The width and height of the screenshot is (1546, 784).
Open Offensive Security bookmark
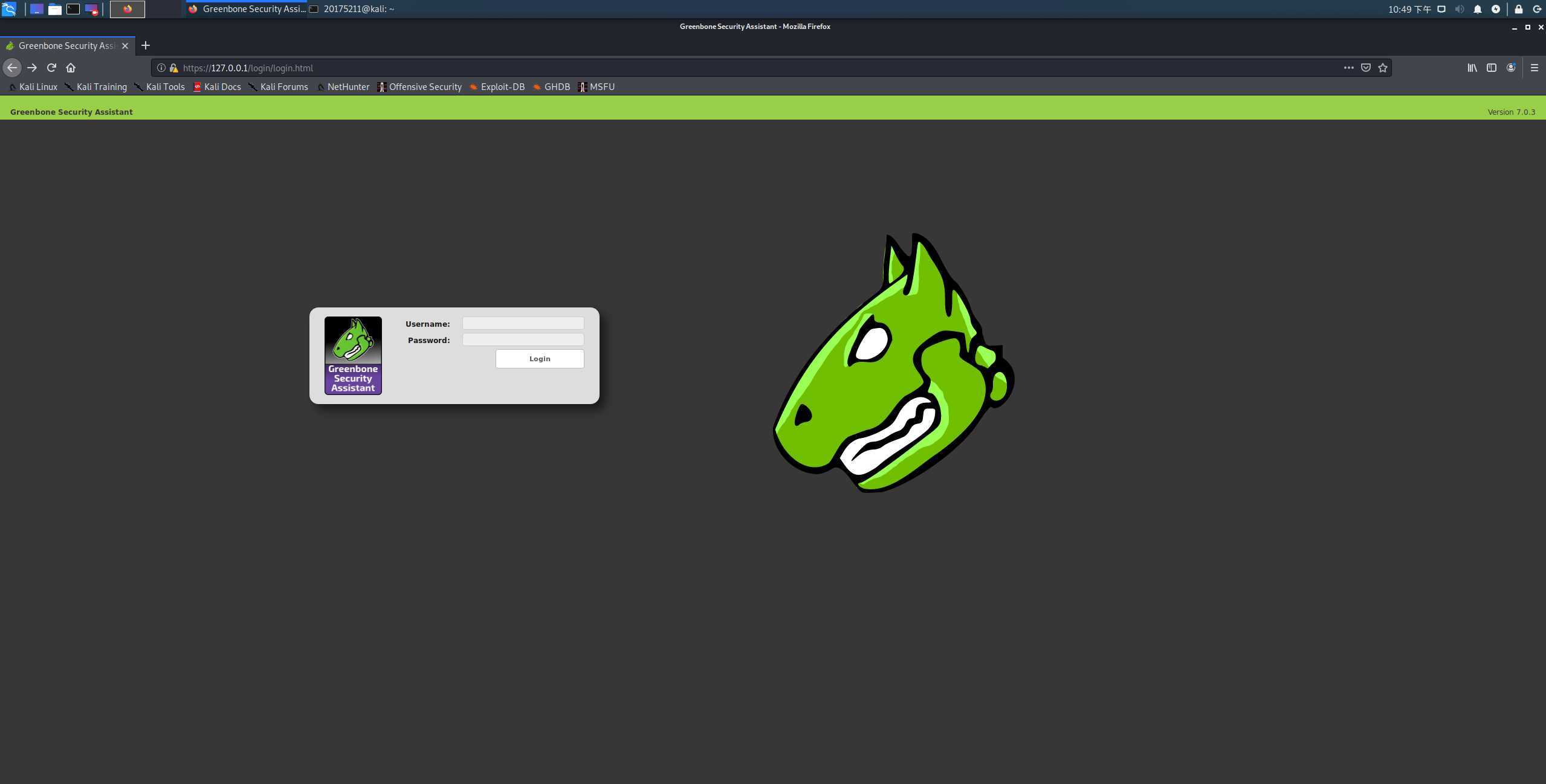[x=419, y=87]
